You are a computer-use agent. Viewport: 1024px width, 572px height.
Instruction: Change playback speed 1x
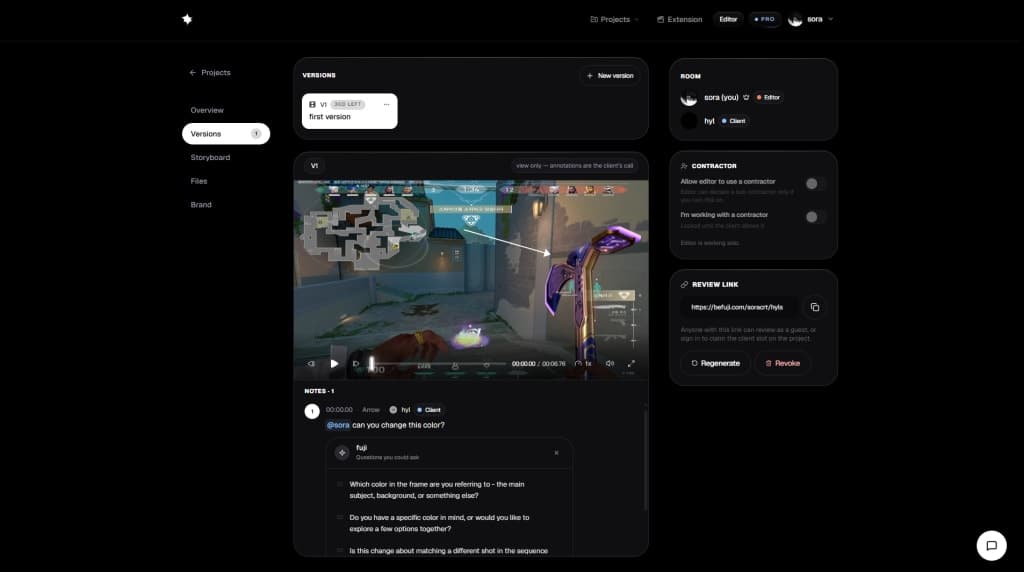(583, 364)
